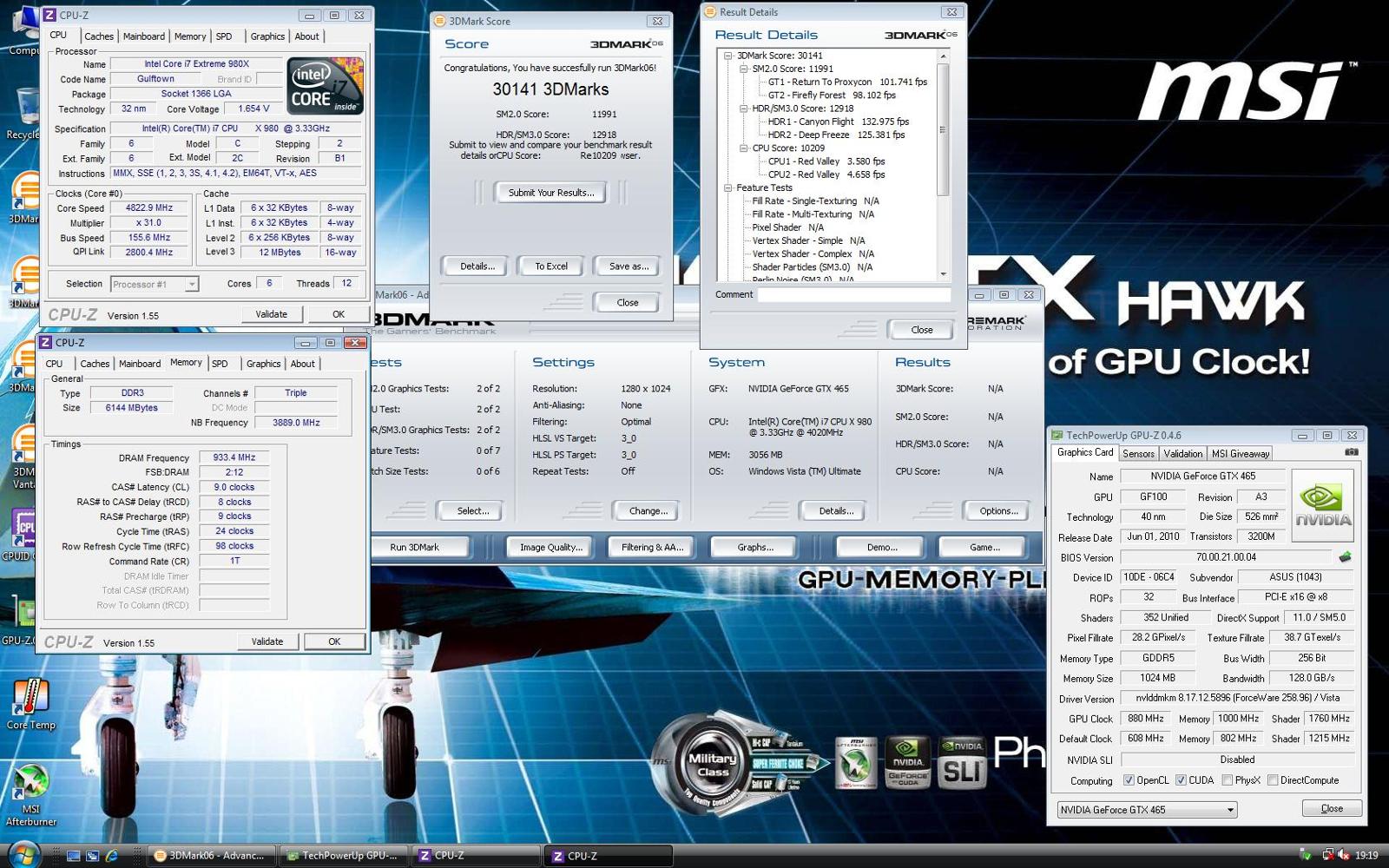Click the GPU-Z title bar icon

[x=1057, y=435]
